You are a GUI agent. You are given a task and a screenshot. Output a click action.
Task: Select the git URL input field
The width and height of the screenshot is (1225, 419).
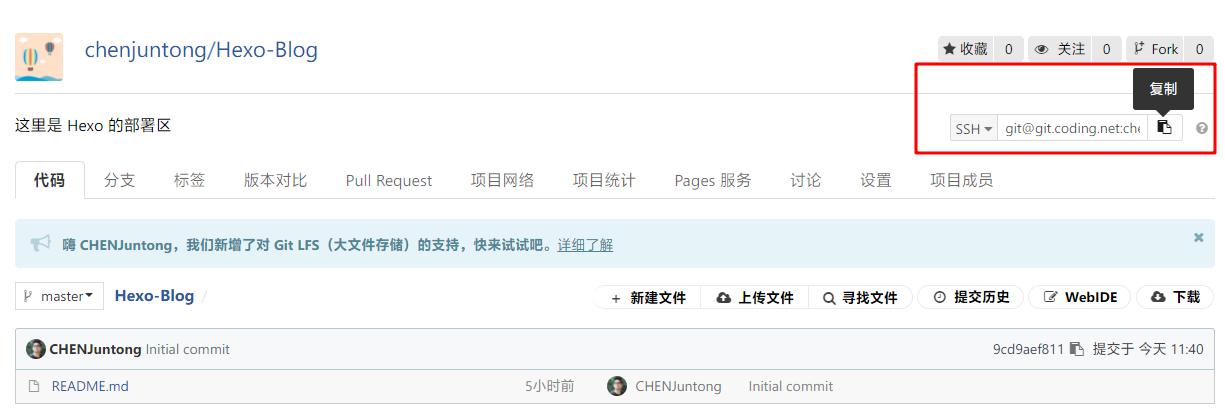[1073, 128]
